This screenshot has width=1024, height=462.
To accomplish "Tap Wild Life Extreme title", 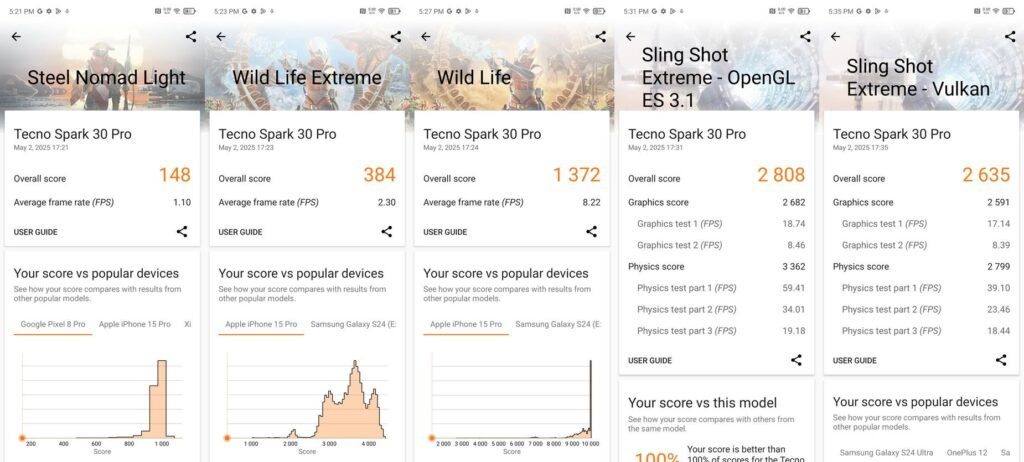I will [x=307, y=78].
